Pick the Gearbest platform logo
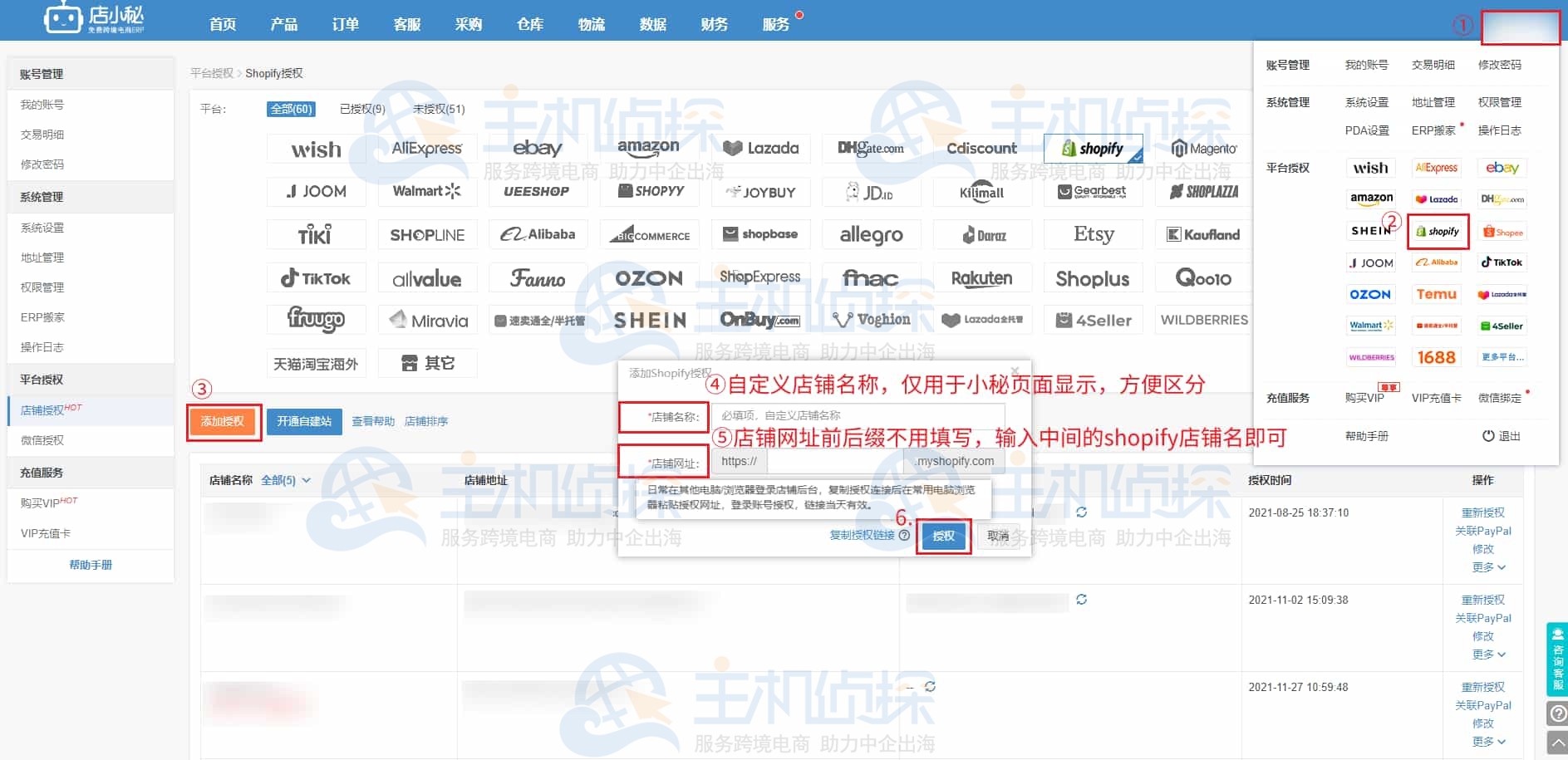 coord(1093,192)
